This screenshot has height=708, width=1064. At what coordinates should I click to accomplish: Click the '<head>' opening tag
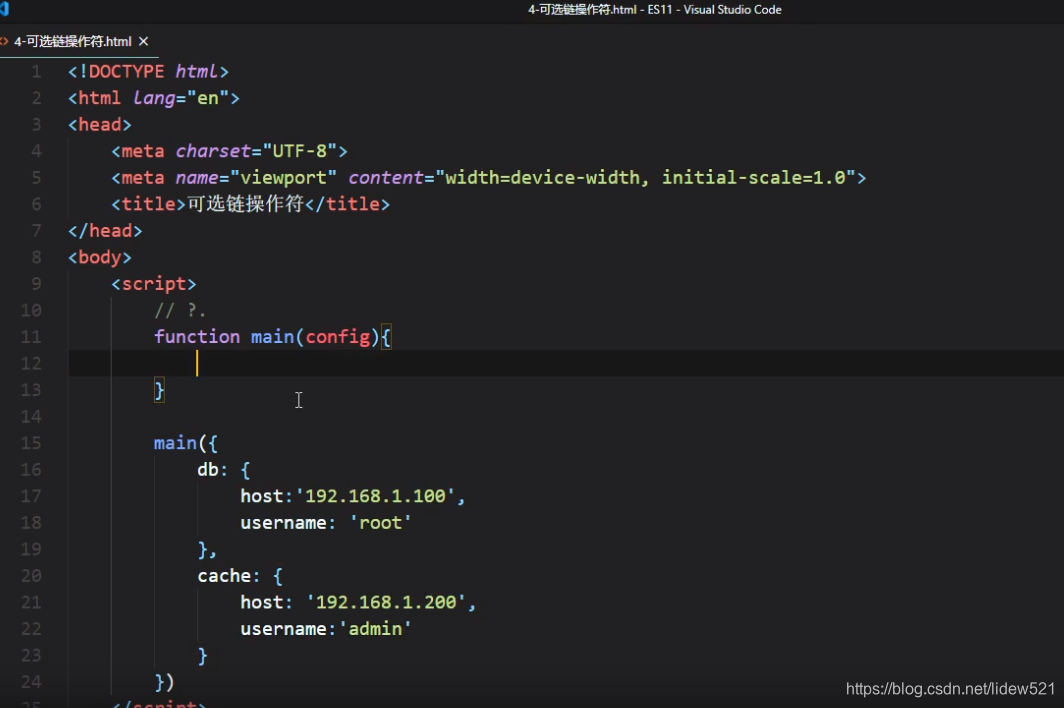[x=99, y=124]
